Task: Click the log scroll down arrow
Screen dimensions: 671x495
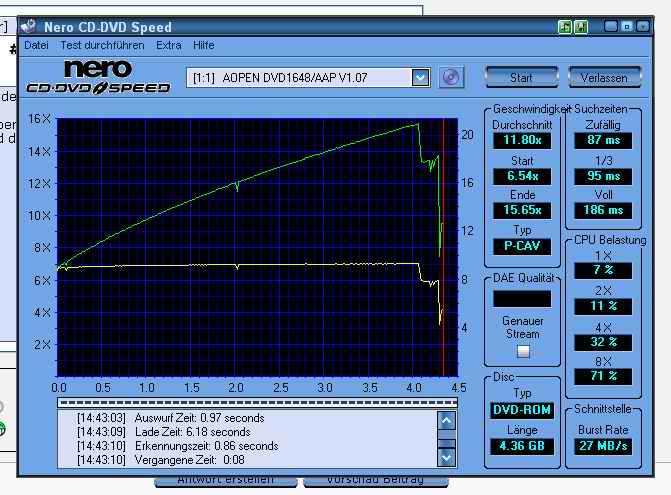Action: [x=446, y=458]
